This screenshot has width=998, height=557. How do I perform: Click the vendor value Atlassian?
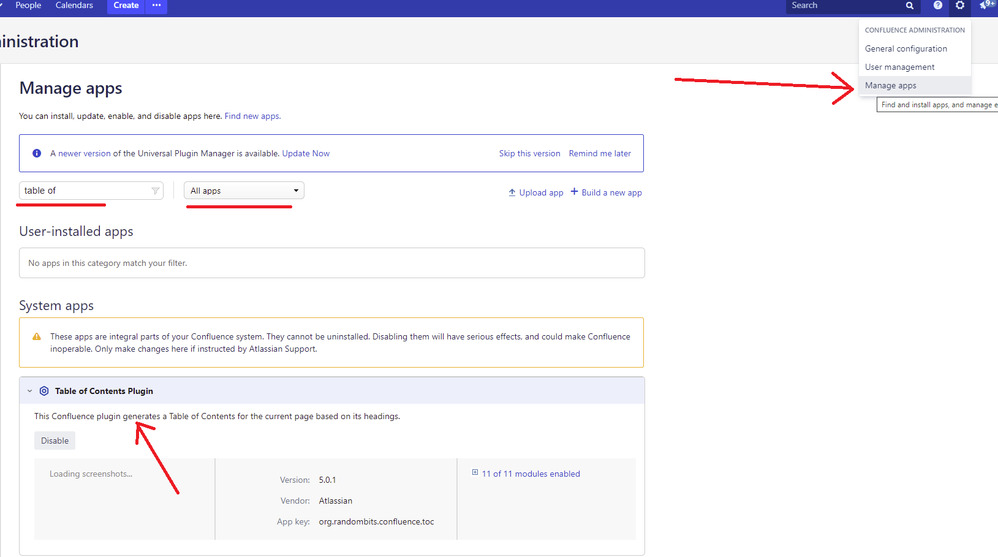tap(335, 501)
